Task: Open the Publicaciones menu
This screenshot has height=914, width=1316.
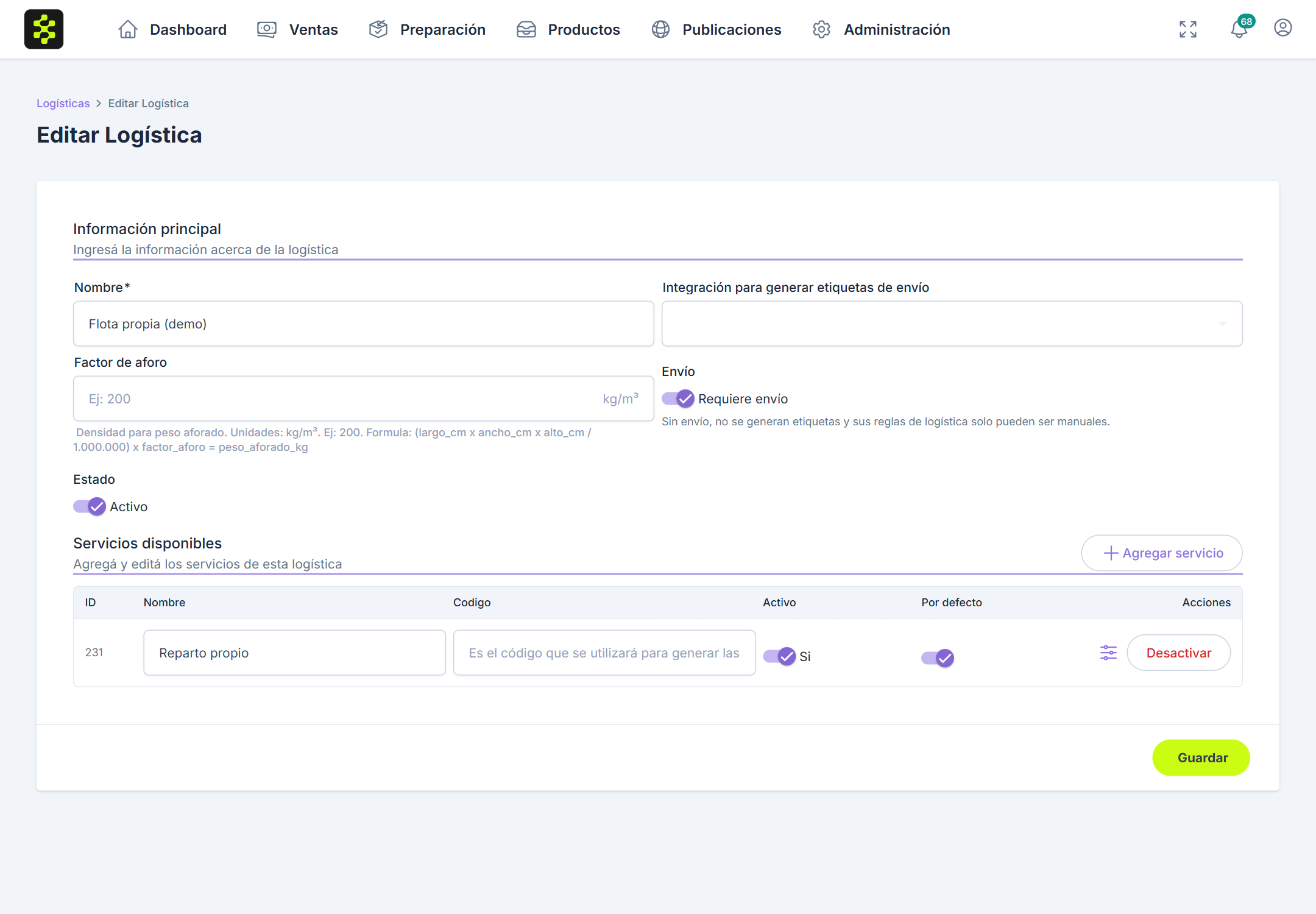Action: tap(716, 29)
